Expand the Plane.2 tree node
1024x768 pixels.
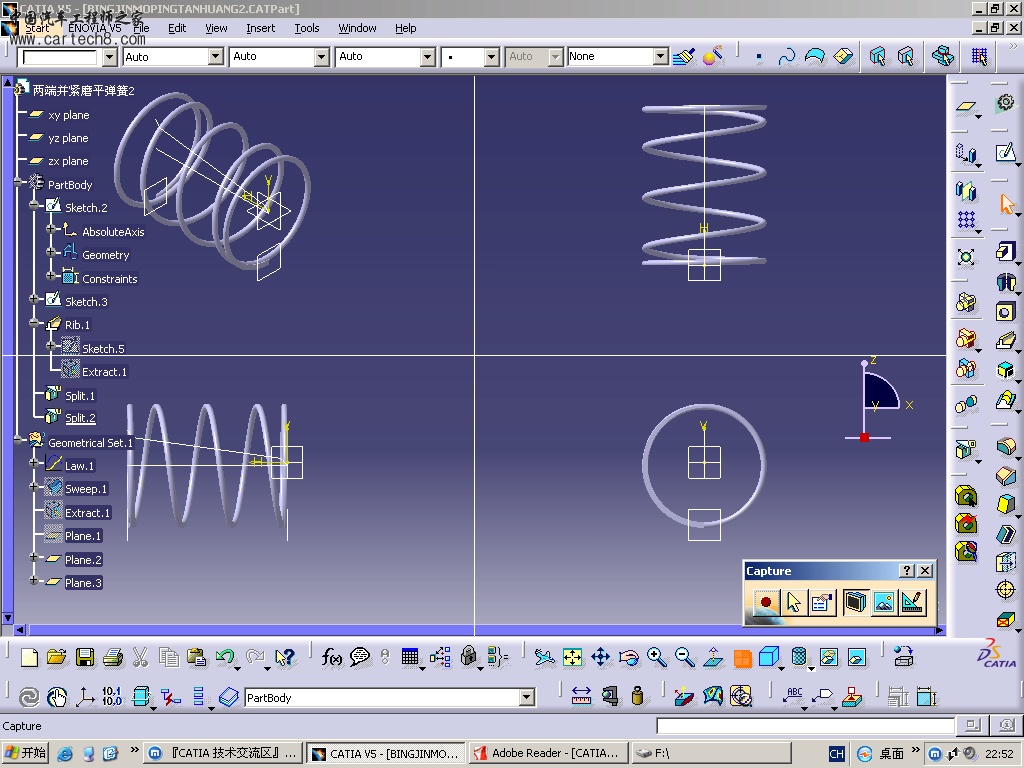[34, 557]
